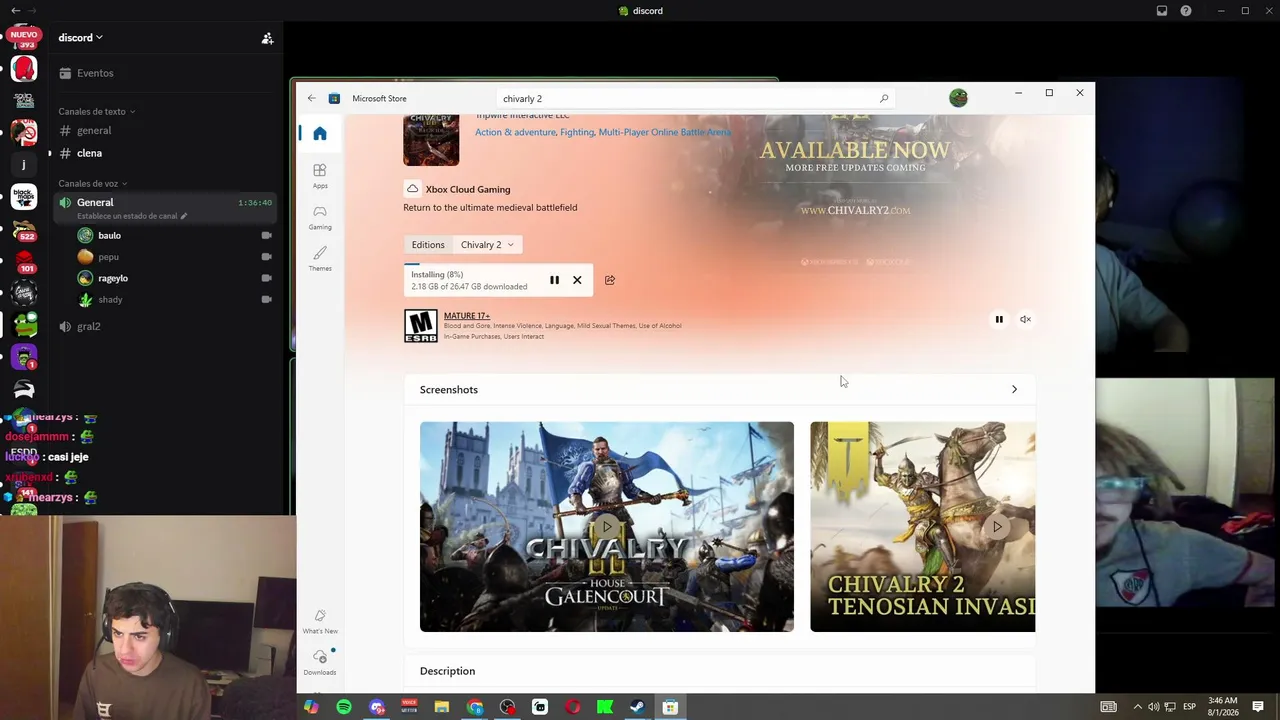The height and width of the screenshot is (720, 1280).
Task: Click the install progress bar
Action: (x=498, y=265)
